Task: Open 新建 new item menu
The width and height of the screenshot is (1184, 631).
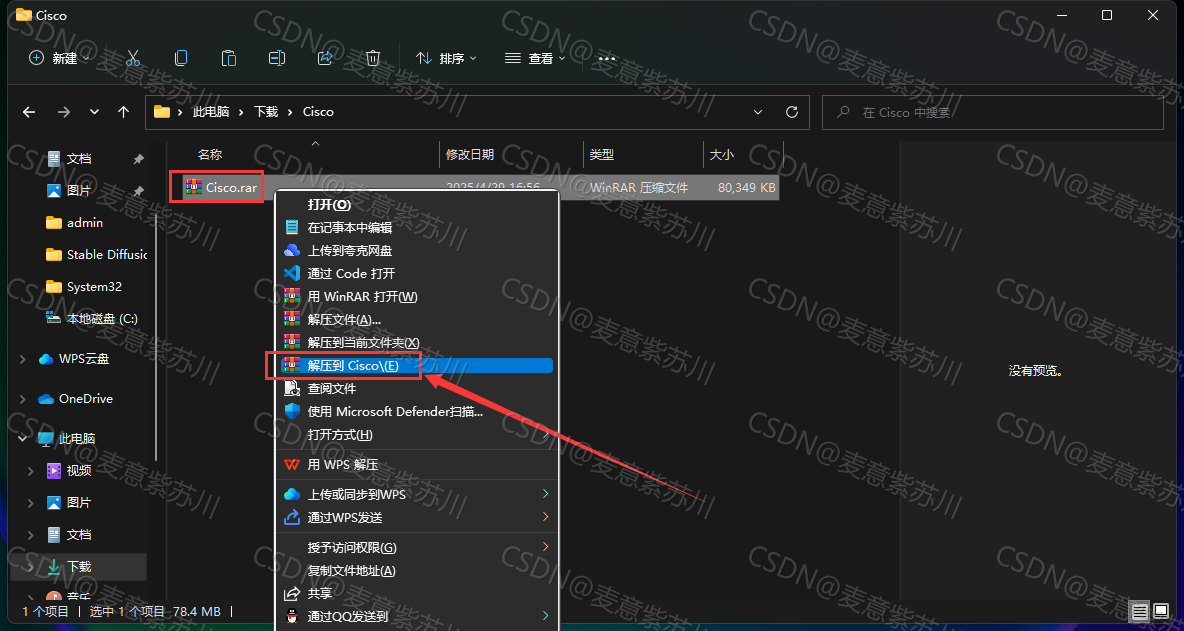Action: click(60, 58)
